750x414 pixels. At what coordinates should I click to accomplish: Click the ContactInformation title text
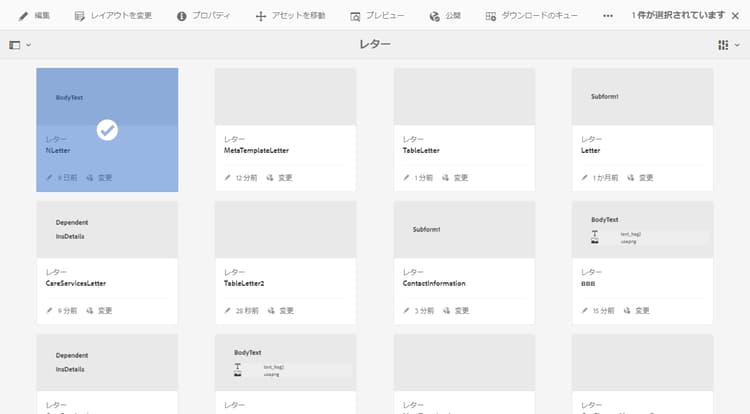434,283
